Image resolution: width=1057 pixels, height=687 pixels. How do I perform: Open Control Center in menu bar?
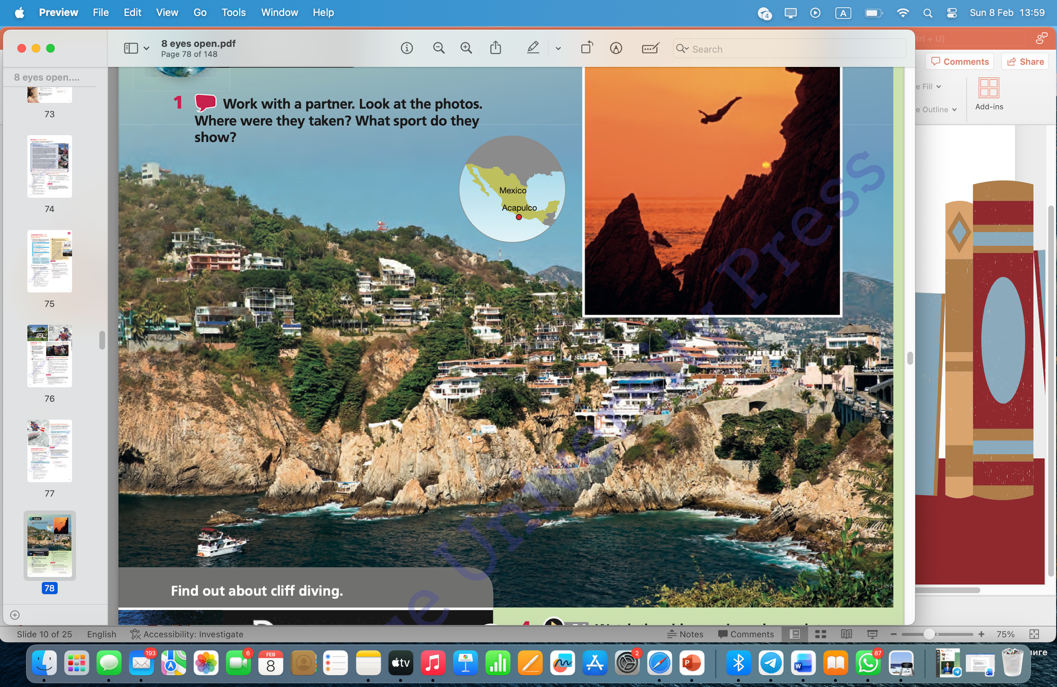click(952, 13)
